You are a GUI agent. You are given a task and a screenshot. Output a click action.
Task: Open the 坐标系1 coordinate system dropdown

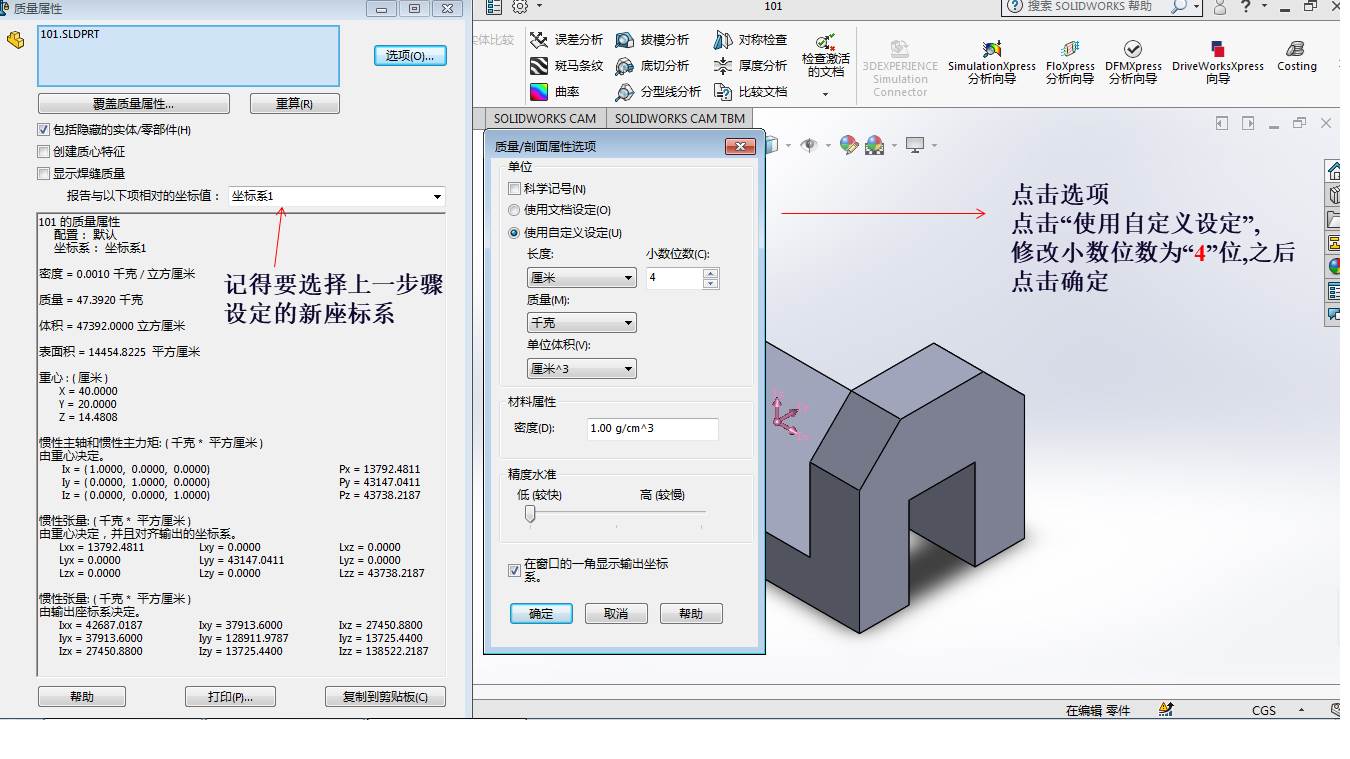pos(337,196)
